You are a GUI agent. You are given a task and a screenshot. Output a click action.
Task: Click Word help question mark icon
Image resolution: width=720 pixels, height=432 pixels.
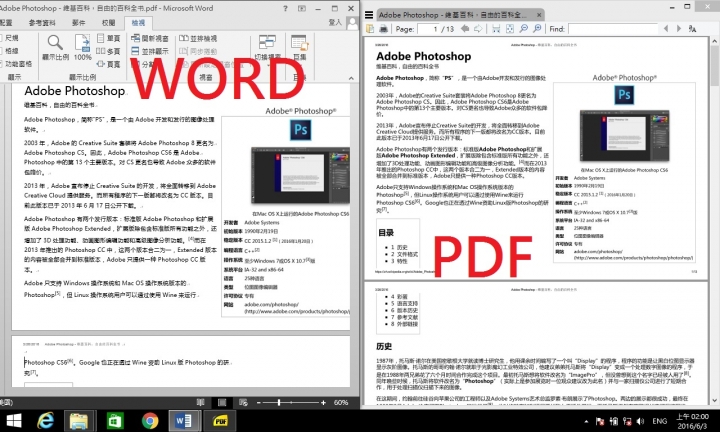coord(285,8)
